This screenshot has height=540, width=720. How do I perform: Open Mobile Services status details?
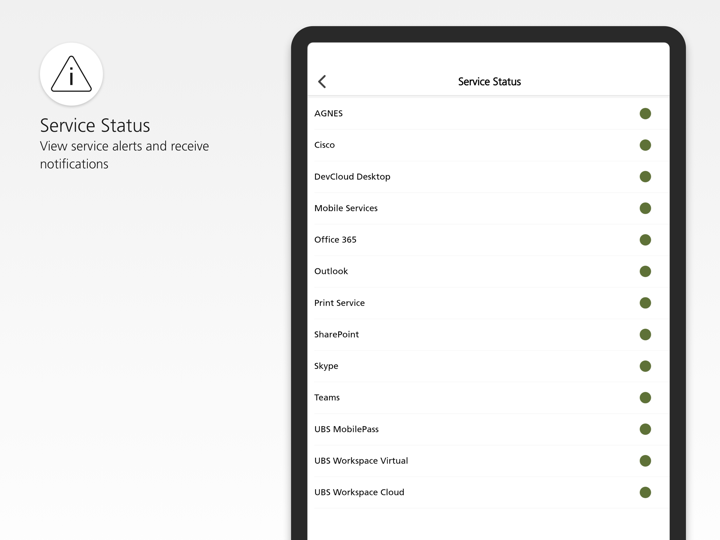346,208
